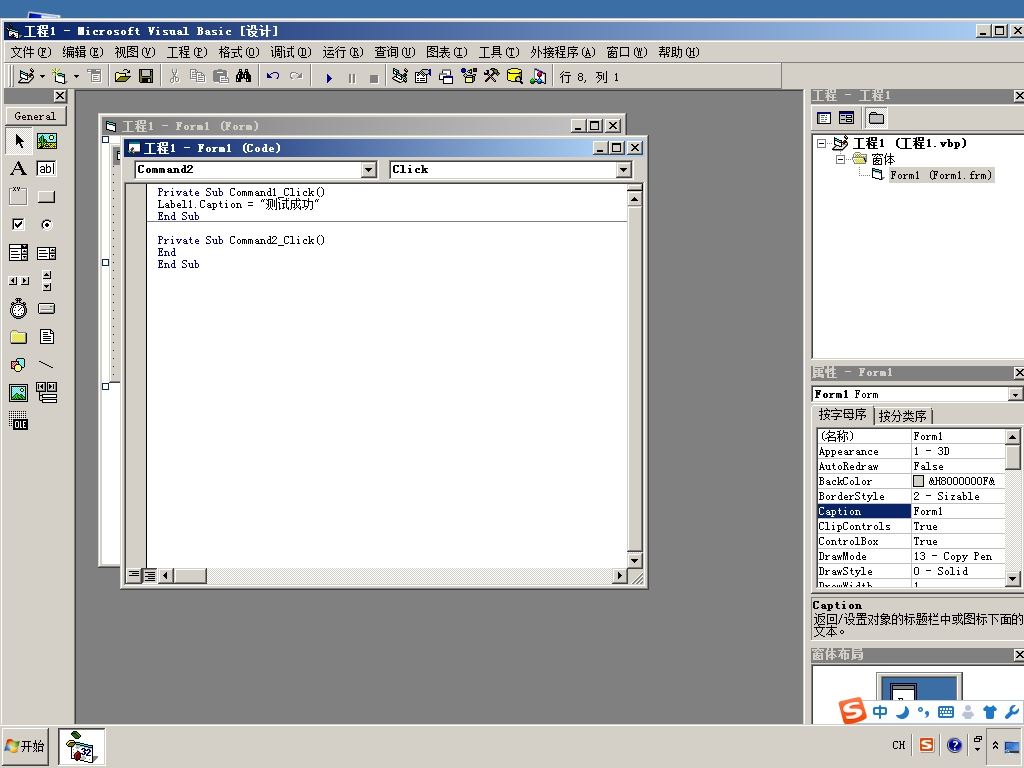Select the CheckBox control tool
Image resolution: width=1024 pixels, height=768 pixels.
(18, 225)
